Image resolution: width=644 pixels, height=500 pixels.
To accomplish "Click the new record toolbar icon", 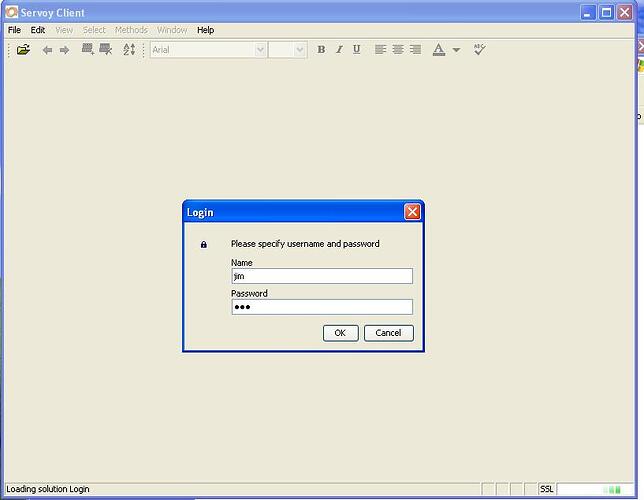I will click(87, 49).
